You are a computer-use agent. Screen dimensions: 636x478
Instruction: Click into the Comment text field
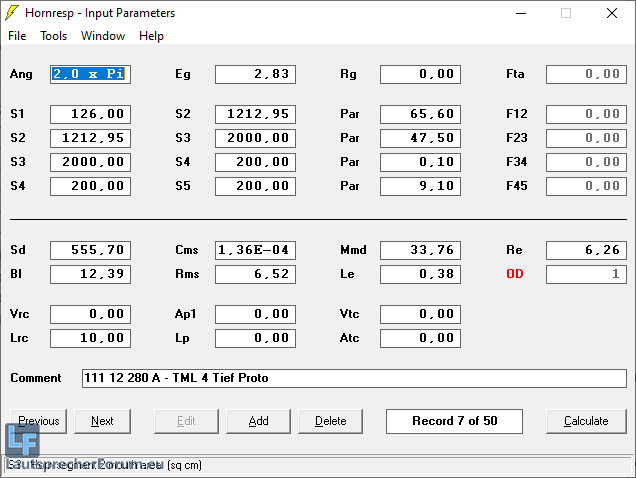coord(354,378)
